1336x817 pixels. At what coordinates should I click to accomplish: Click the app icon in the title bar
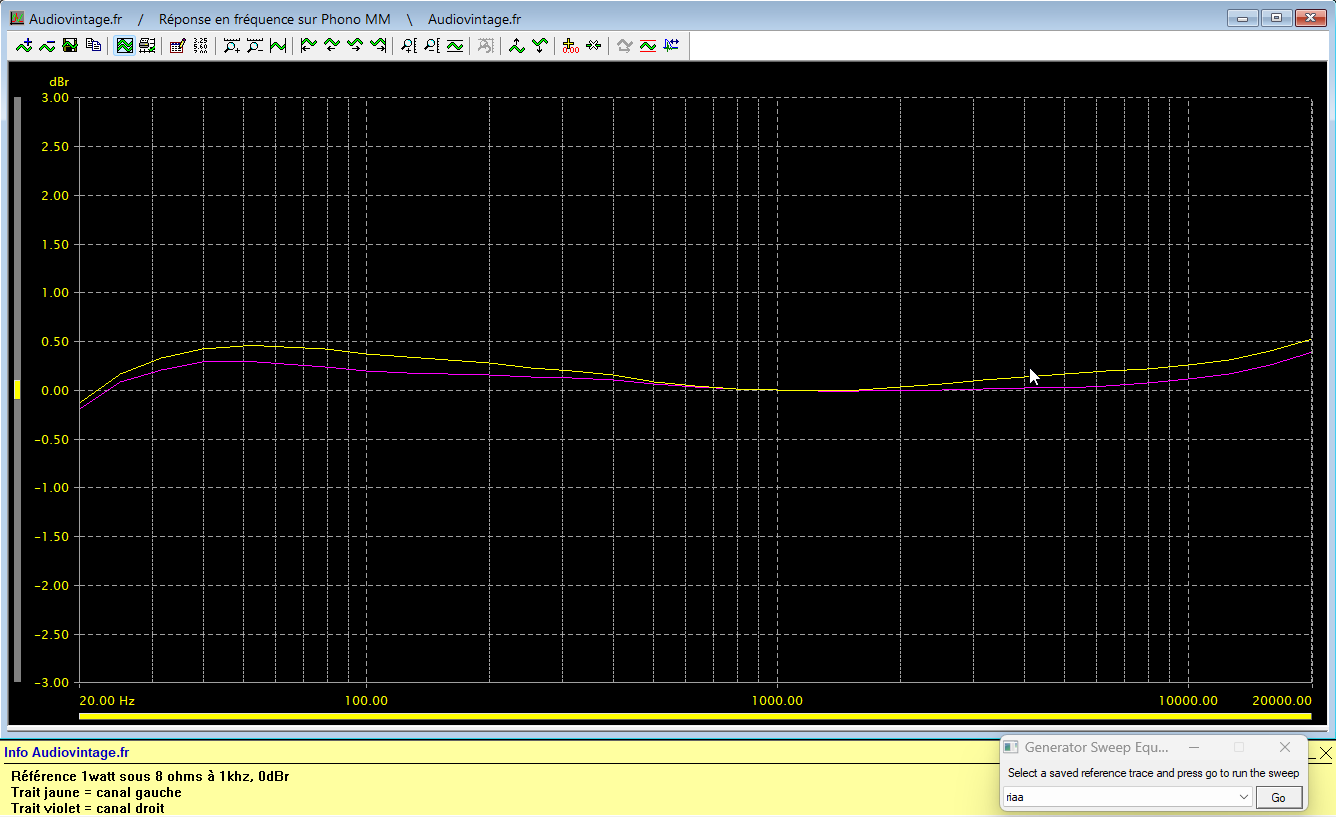pyautogui.click(x=17, y=18)
